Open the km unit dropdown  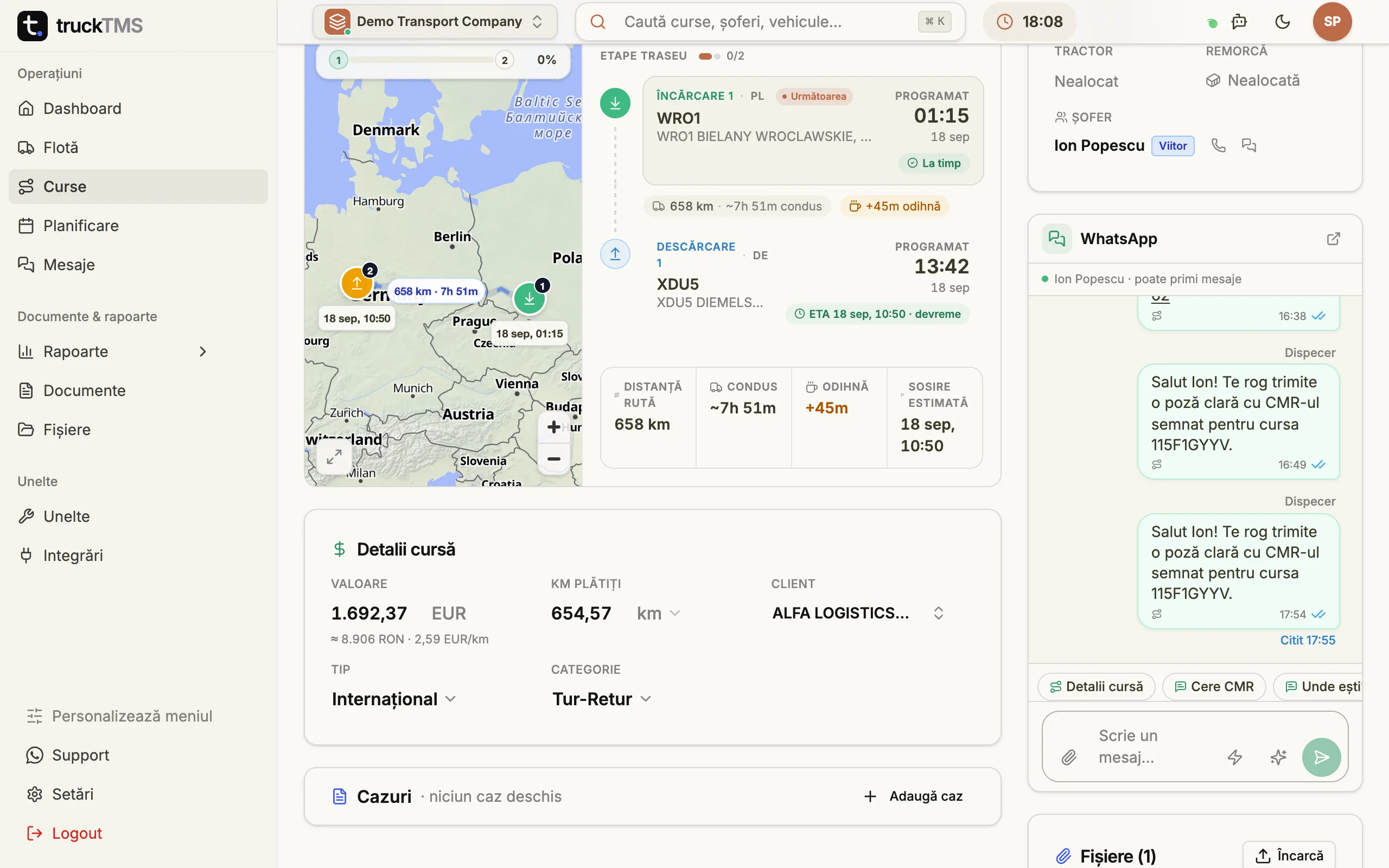click(x=658, y=613)
